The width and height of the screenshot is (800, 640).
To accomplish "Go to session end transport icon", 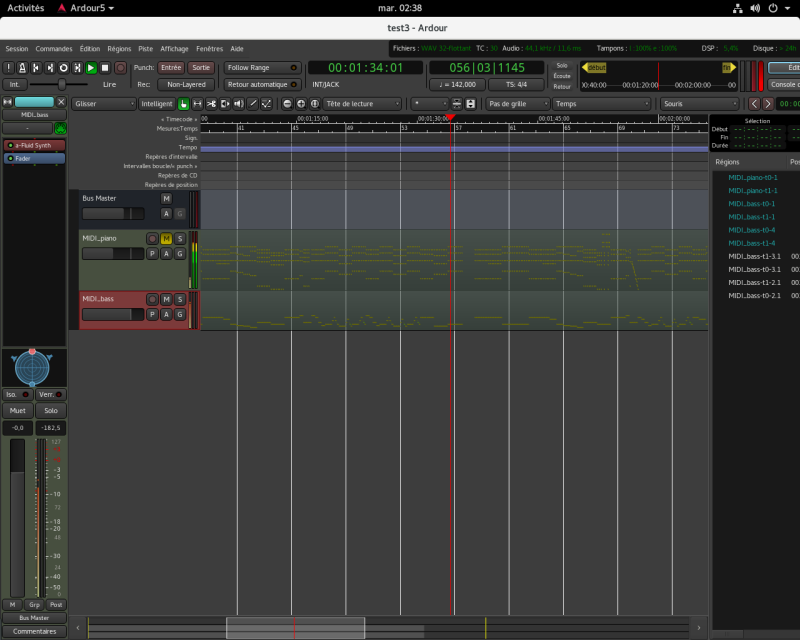I will (50, 68).
